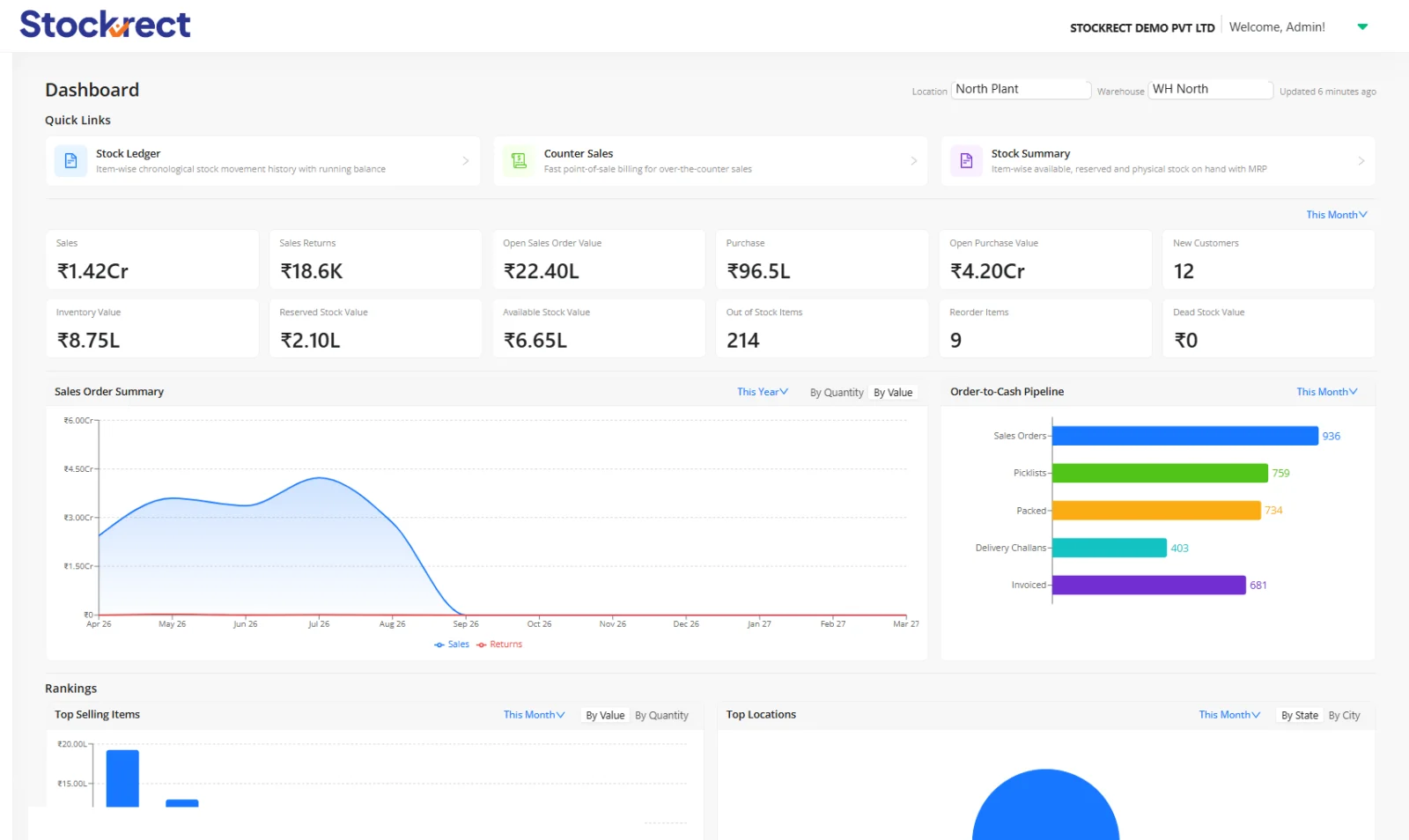Change Top Selling Items This Month period

pos(535,715)
